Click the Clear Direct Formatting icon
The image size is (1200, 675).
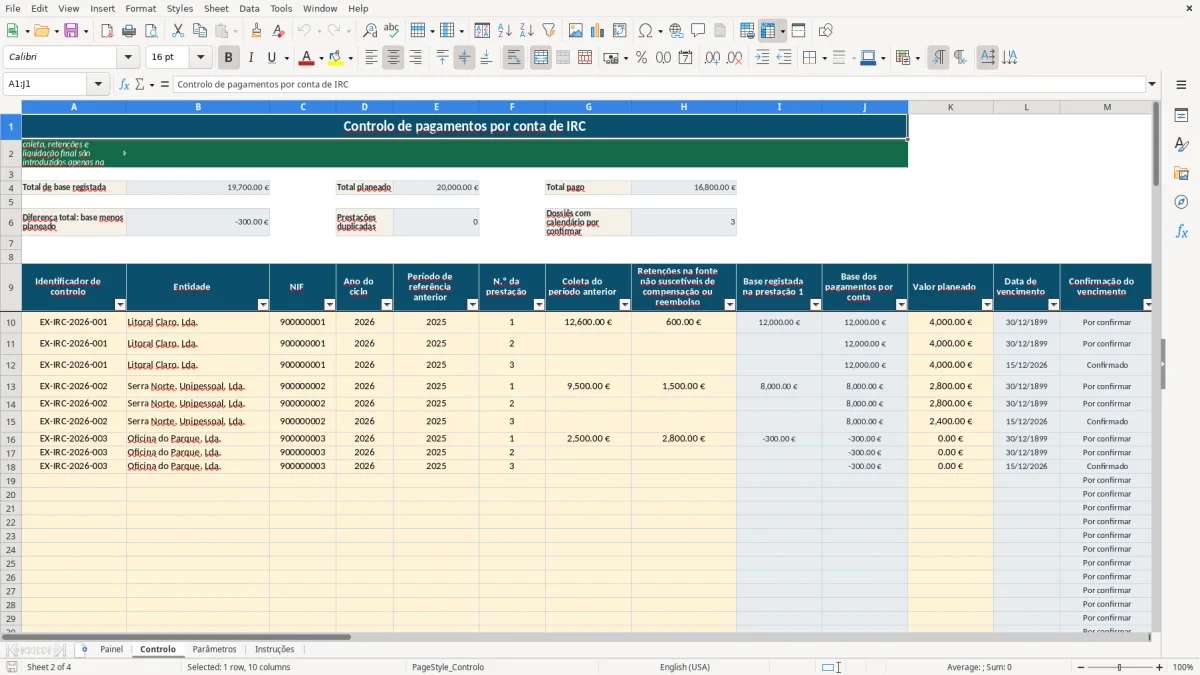(277, 31)
